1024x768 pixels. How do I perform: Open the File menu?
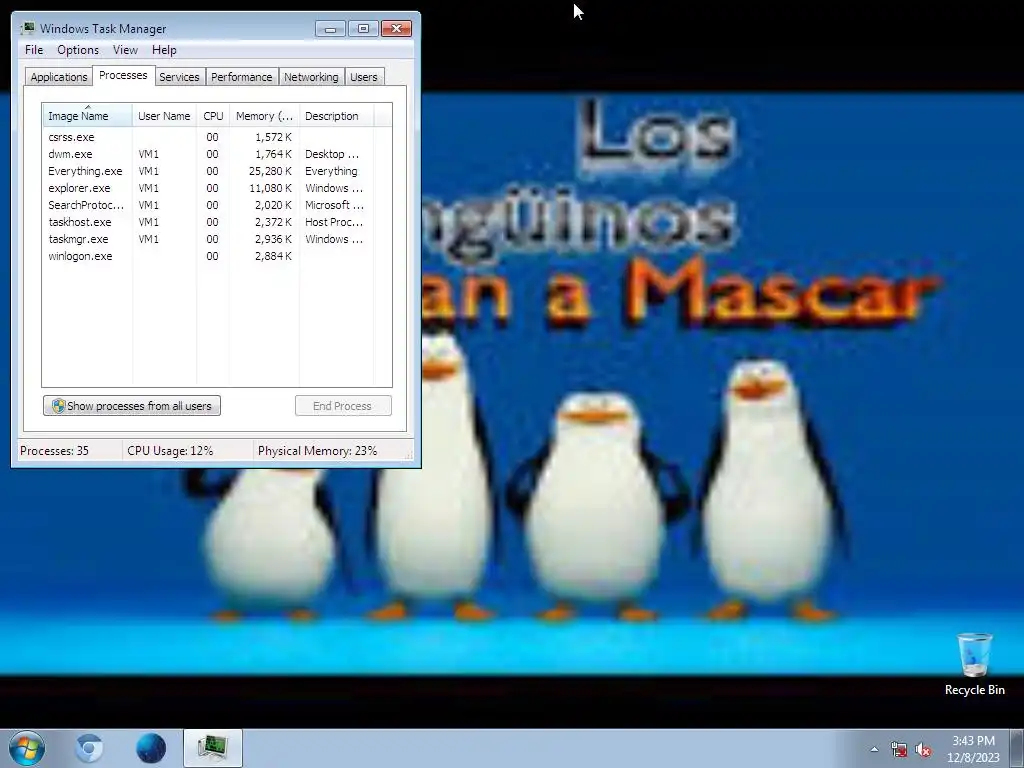click(x=34, y=50)
